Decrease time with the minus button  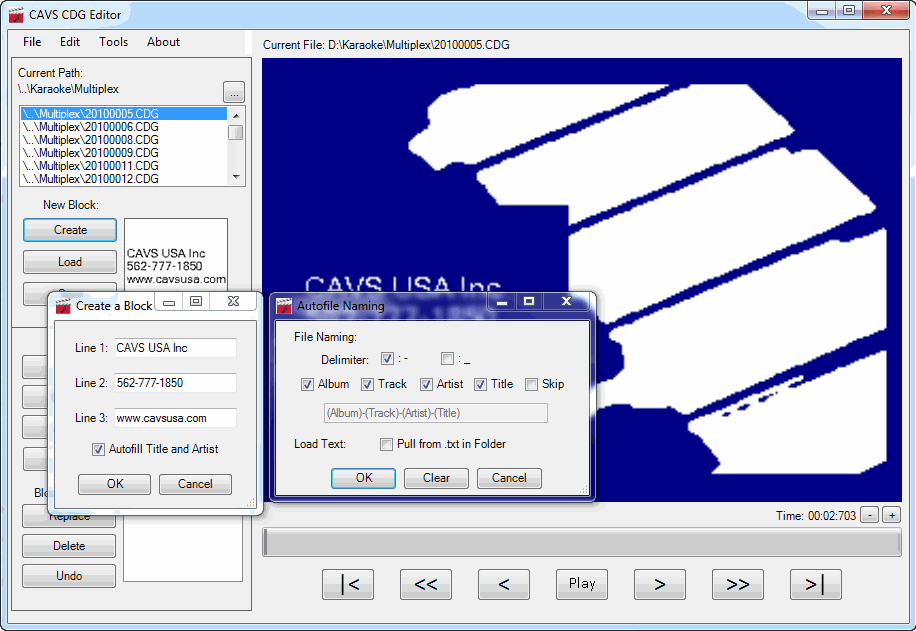coord(870,515)
